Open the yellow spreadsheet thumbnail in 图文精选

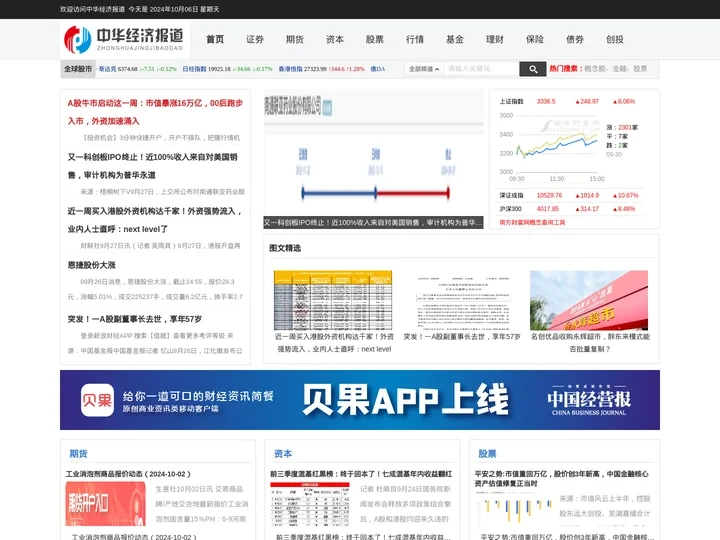tap(333, 300)
